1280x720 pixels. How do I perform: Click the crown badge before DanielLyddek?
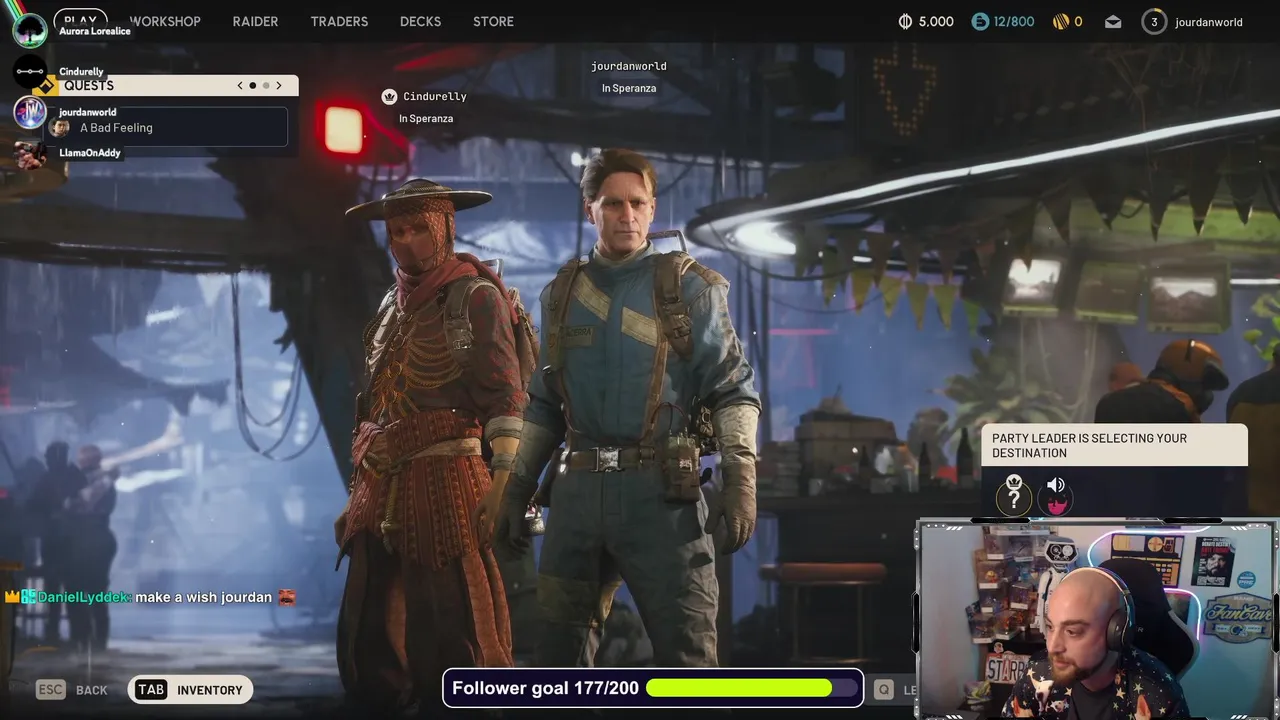click(13, 597)
